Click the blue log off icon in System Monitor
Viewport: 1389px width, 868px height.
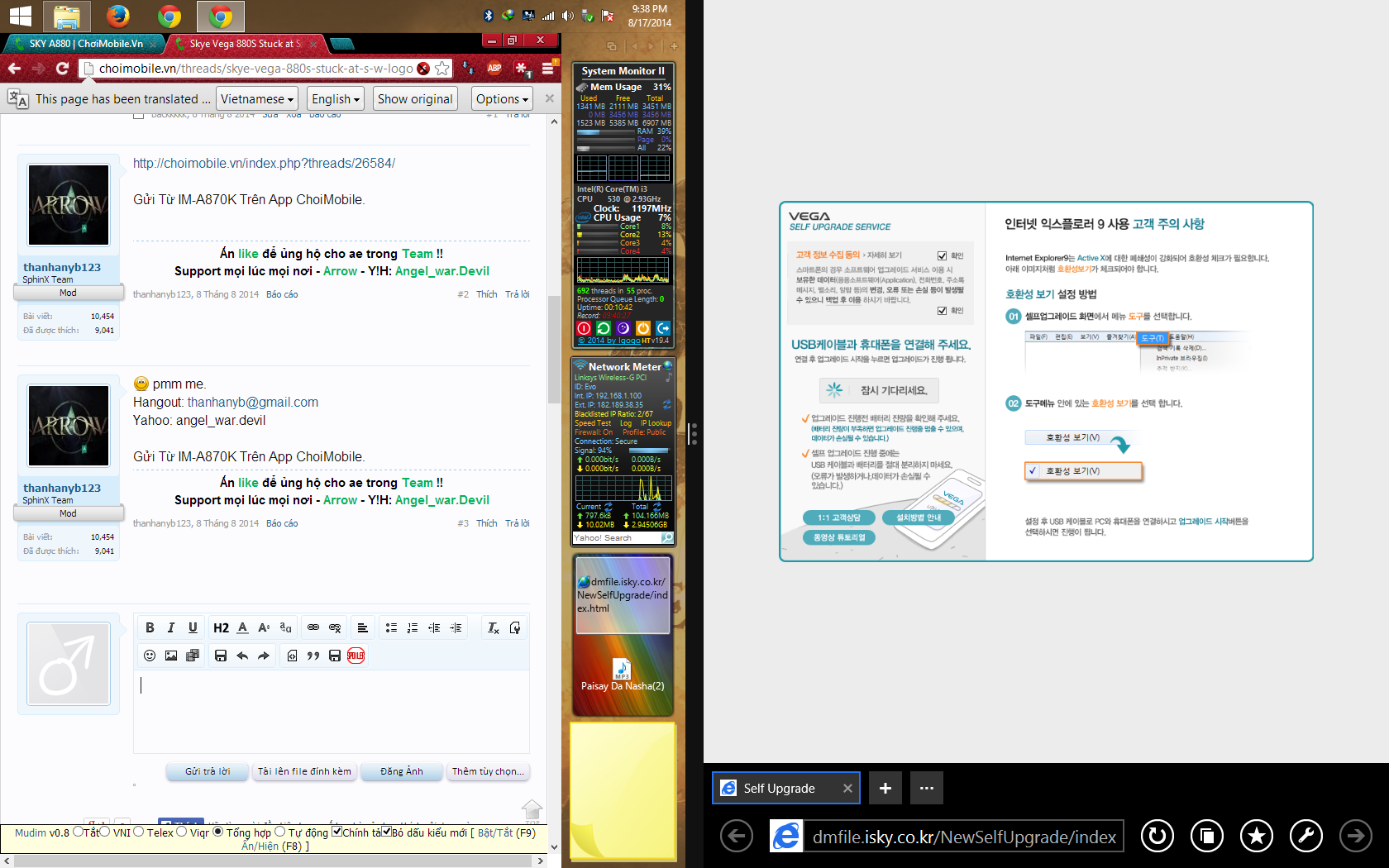(x=663, y=328)
